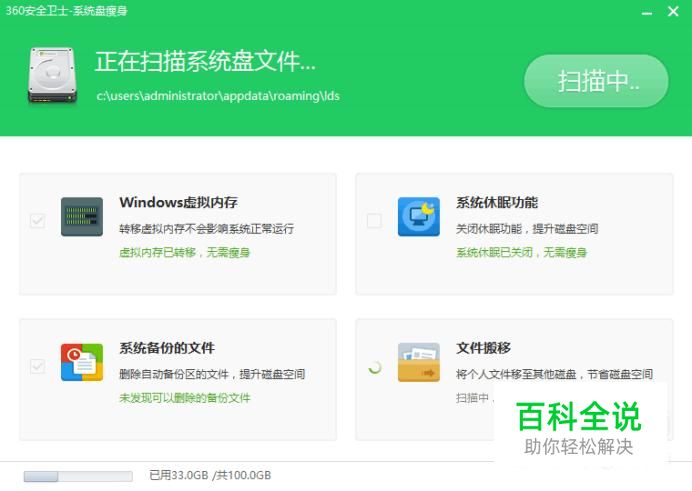Click the 系统备份的文件 title
The height and width of the screenshot is (491, 692).
(x=167, y=348)
